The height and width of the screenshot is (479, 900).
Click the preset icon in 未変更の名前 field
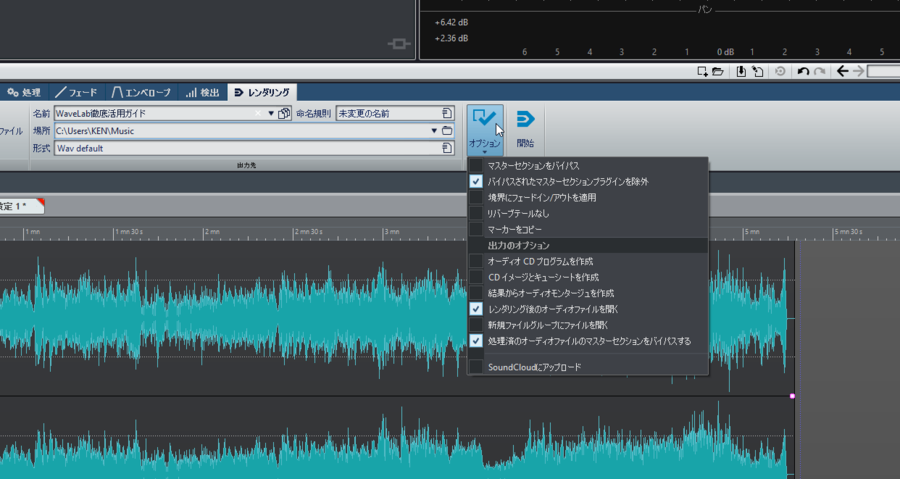click(x=447, y=114)
